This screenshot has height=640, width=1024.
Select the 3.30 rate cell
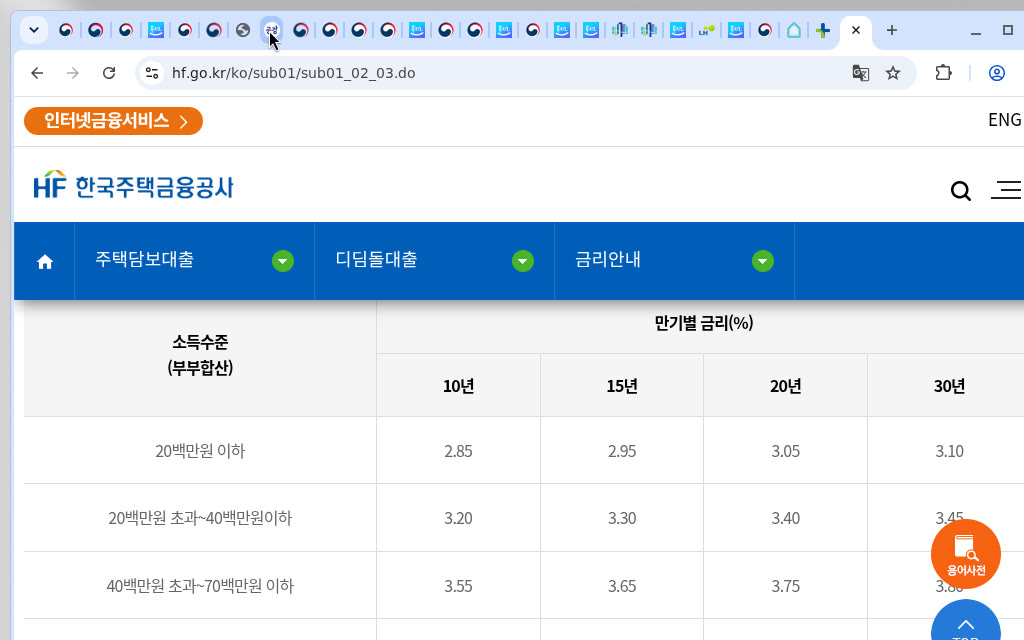pos(622,518)
